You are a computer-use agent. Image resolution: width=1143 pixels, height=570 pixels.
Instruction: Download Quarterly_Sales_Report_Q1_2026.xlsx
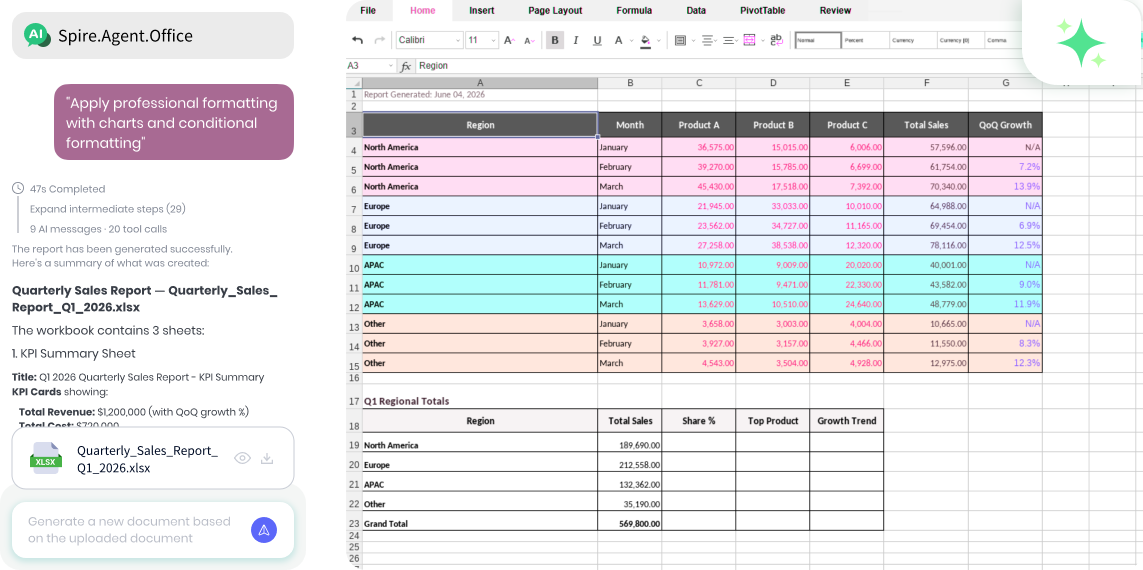tap(268, 458)
